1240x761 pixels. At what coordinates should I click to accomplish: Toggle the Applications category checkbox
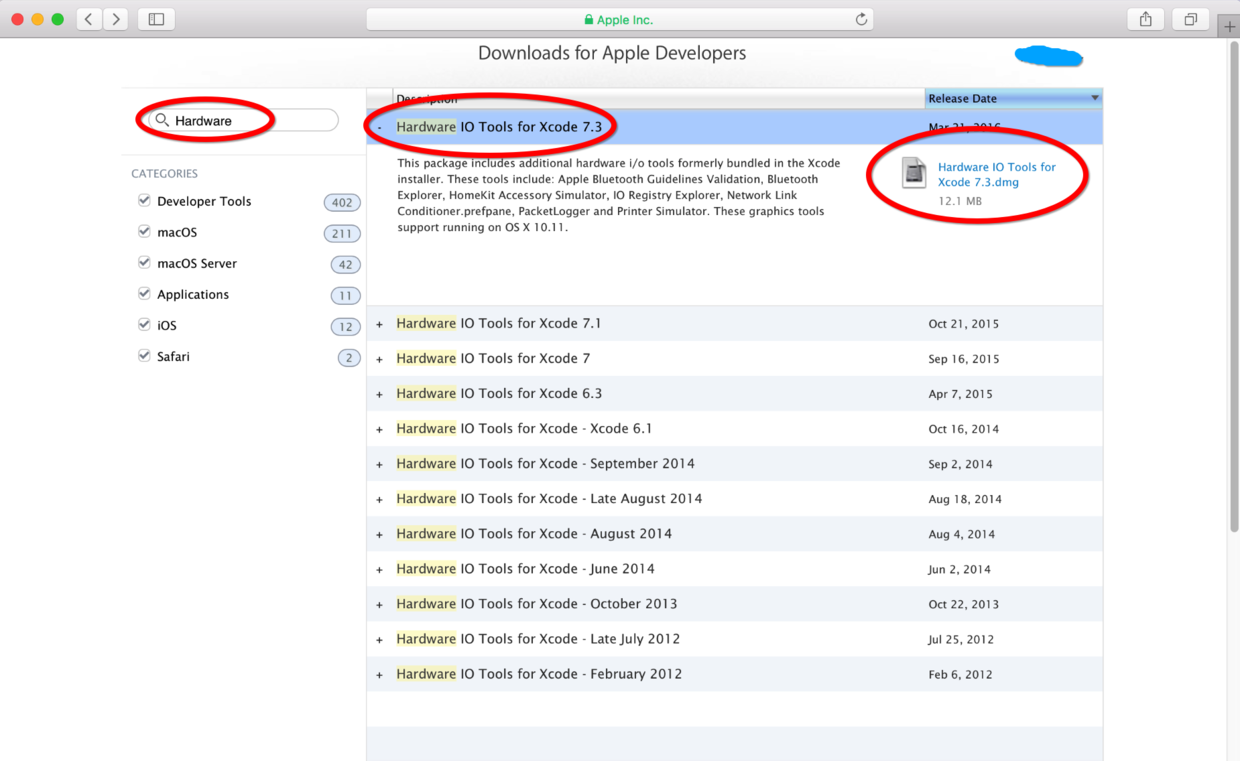click(144, 293)
